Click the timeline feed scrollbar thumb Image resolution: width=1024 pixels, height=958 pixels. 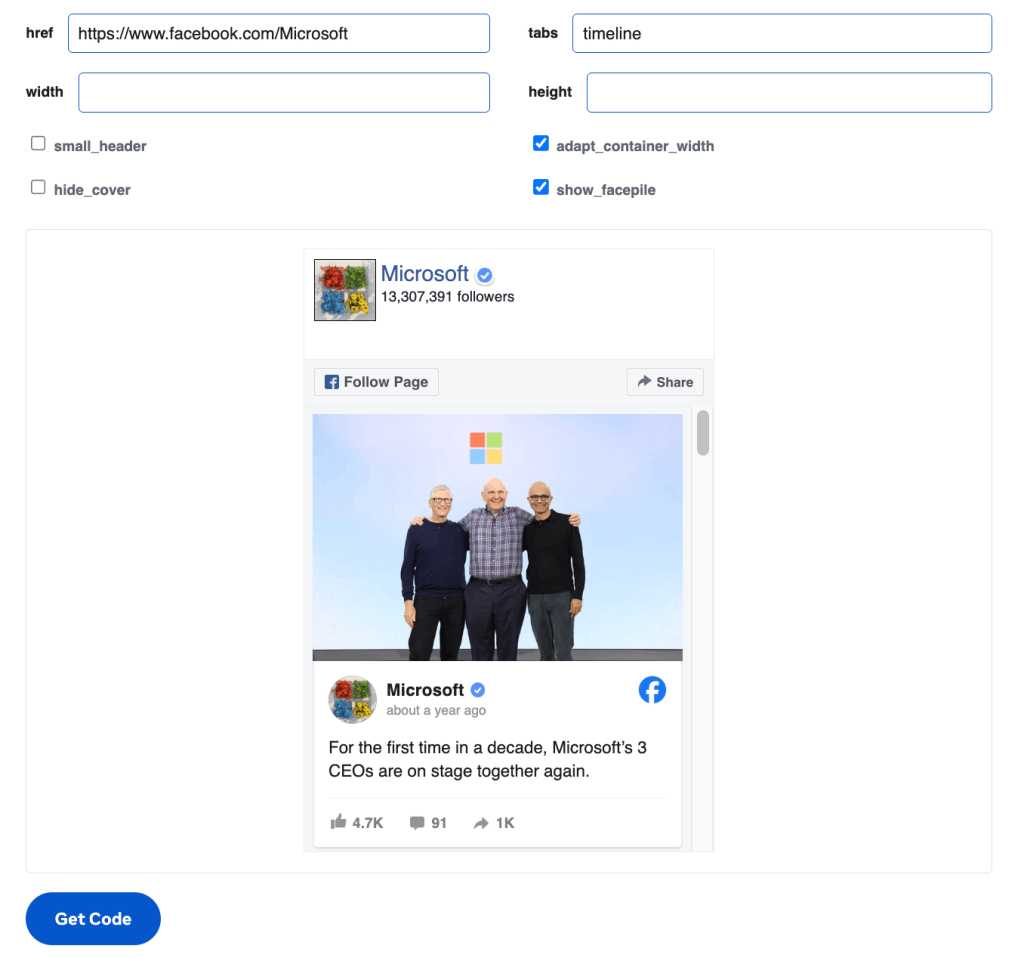pos(703,432)
